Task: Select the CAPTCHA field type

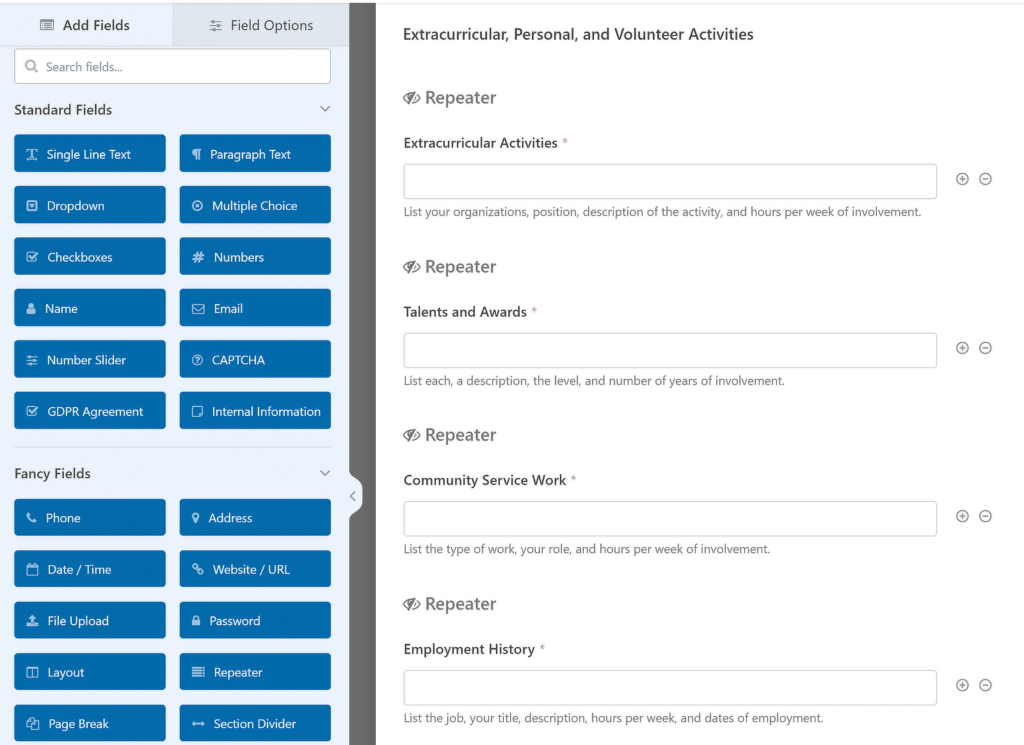Action: point(254,359)
